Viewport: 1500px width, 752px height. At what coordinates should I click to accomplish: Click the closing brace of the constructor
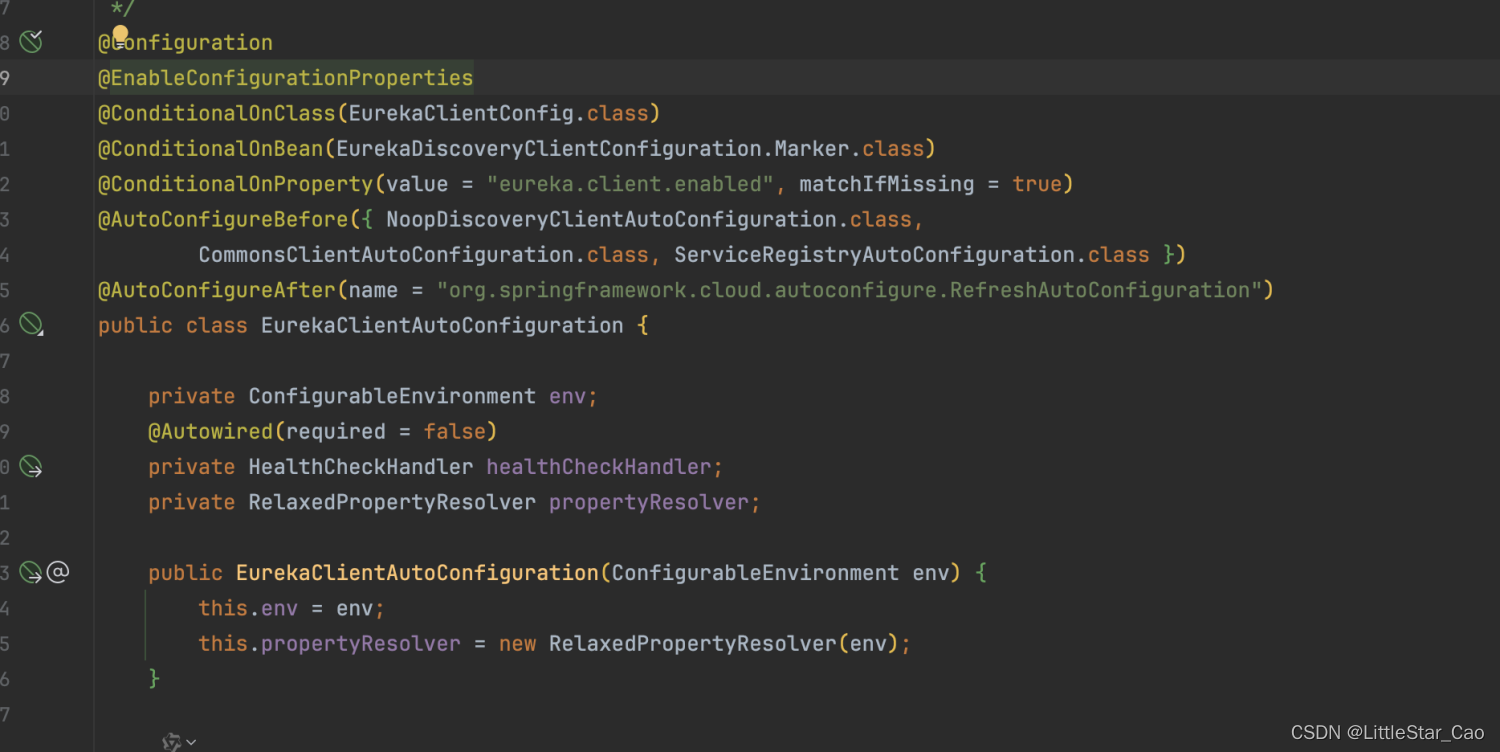click(x=154, y=679)
